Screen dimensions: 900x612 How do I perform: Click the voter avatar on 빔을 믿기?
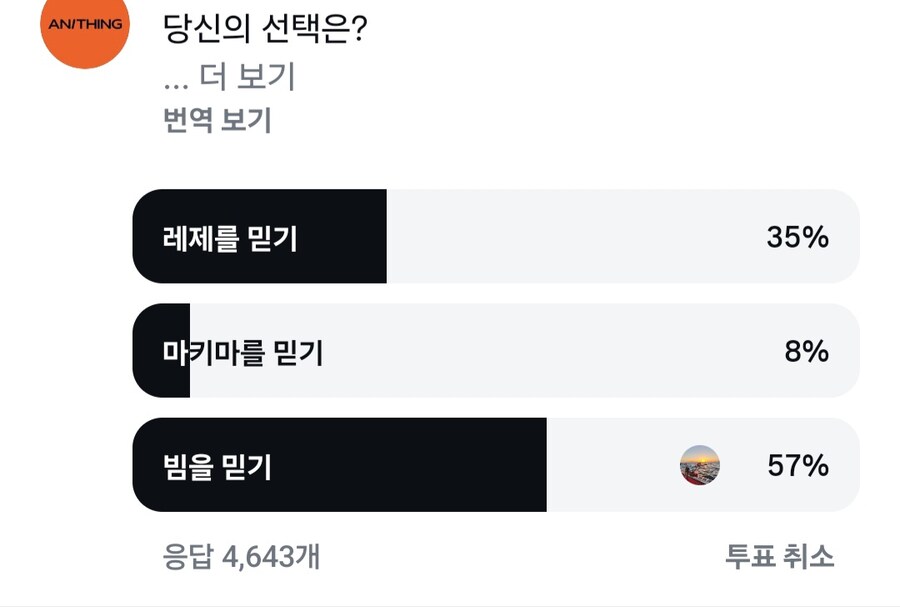(700, 465)
